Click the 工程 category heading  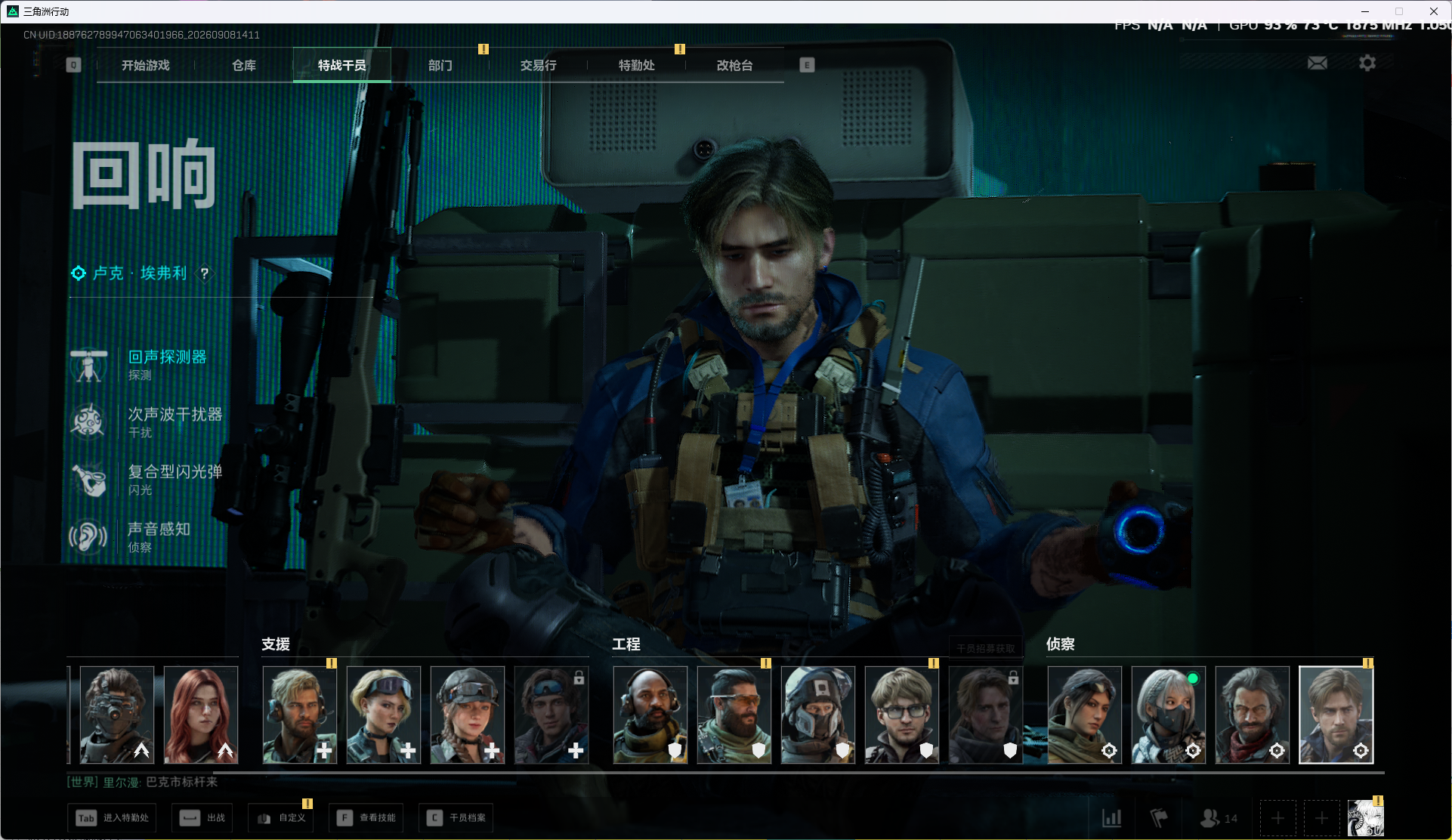[x=626, y=644]
